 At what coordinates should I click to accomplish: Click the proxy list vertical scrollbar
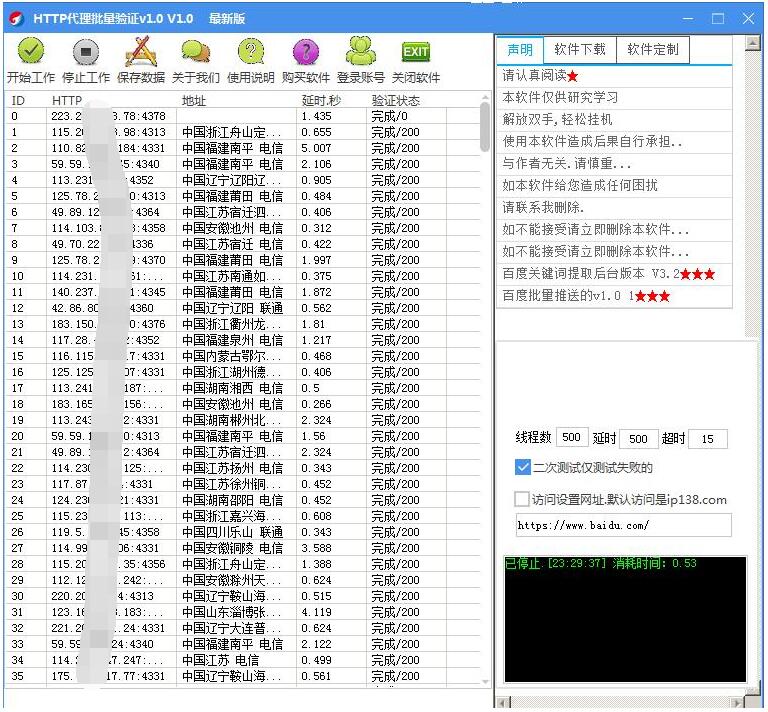pos(485,400)
